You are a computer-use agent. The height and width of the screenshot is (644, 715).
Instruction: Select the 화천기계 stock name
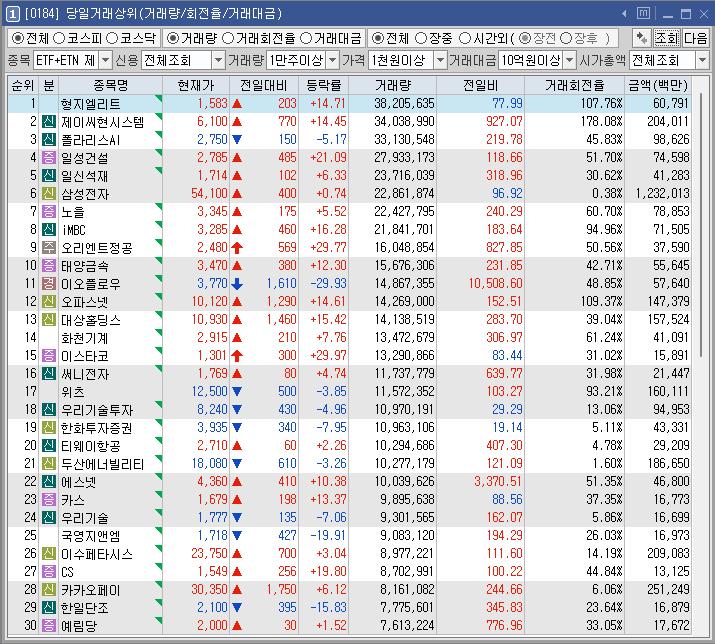85,338
